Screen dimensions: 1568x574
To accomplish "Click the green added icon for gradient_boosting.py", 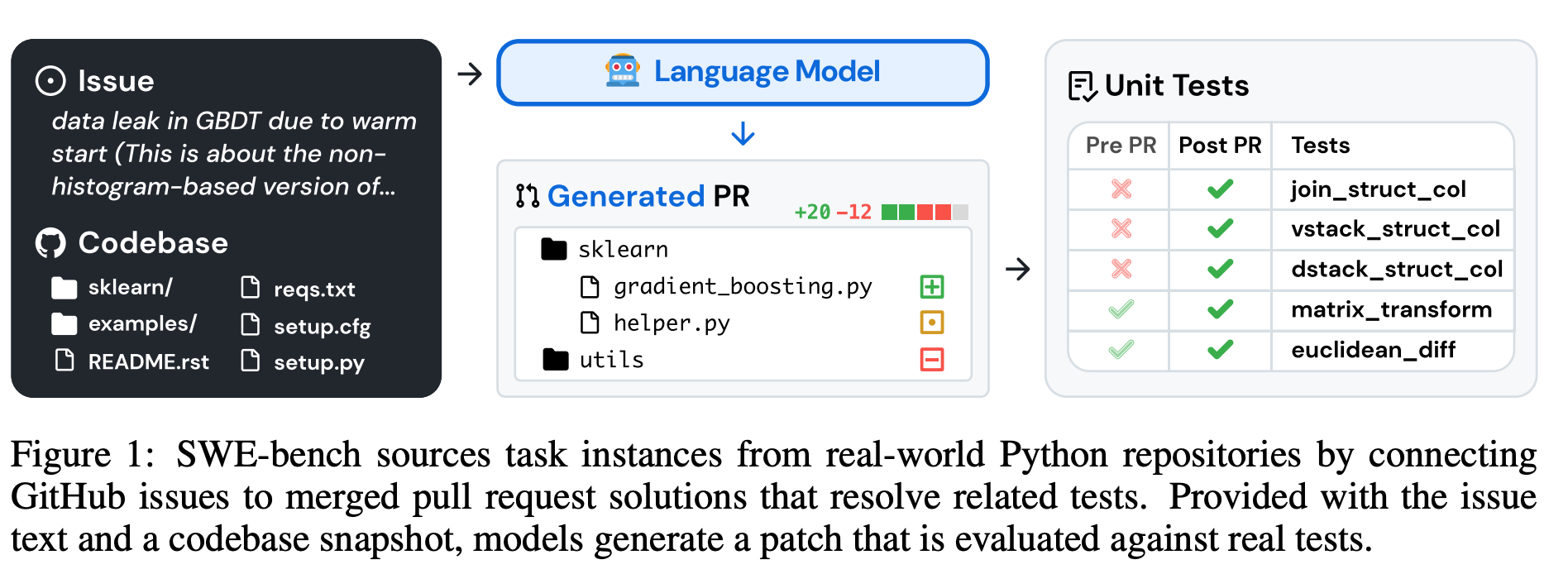I will pyautogui.click(x=932, y=287).
